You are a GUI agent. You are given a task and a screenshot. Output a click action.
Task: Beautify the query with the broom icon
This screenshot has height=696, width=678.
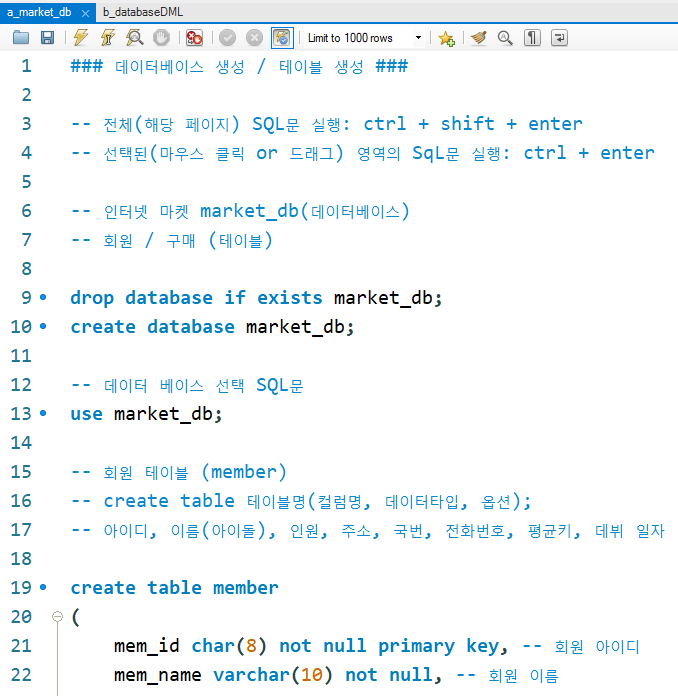coord(479,38)
